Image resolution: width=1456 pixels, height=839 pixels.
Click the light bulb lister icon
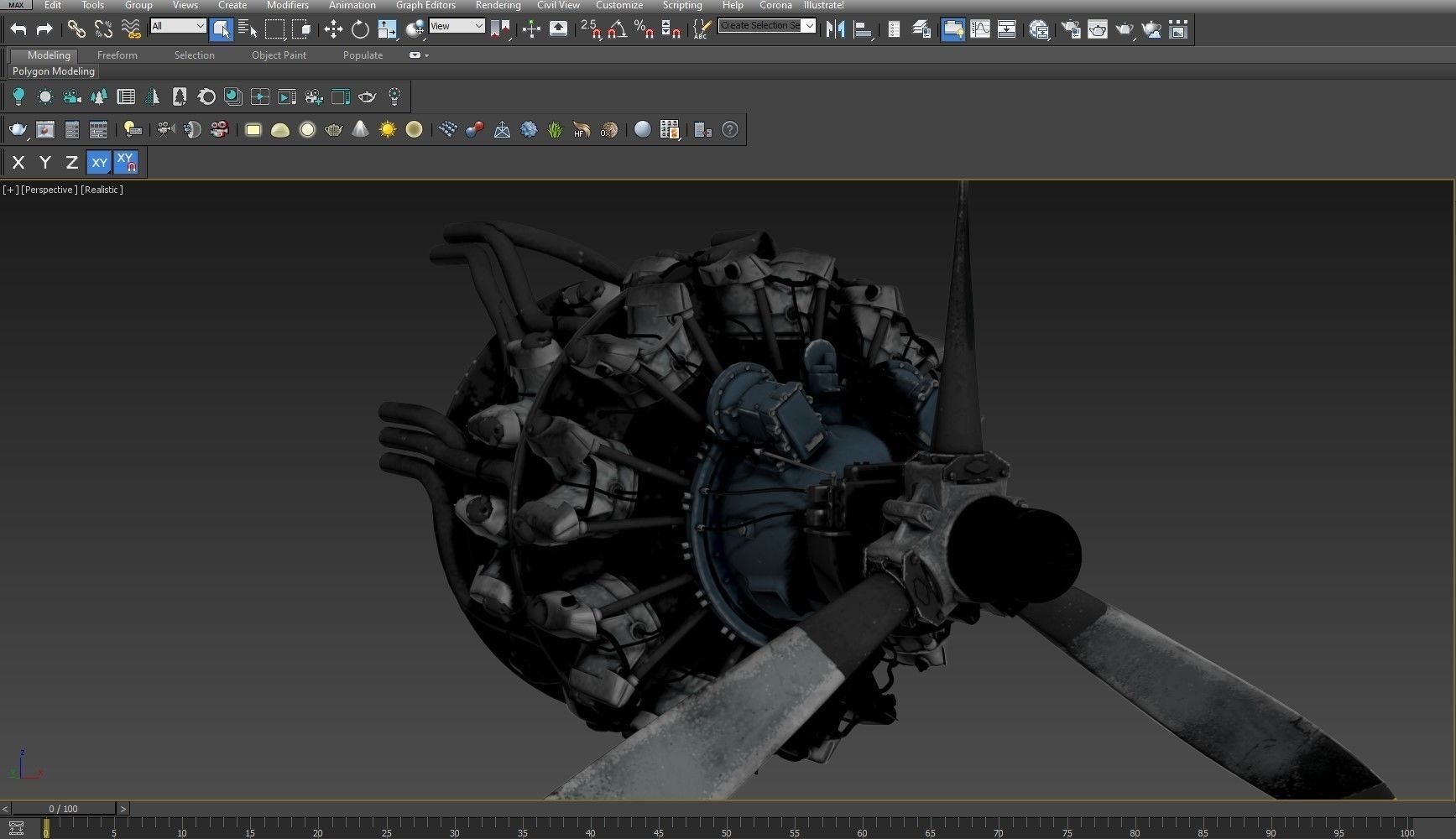[18, 97]
